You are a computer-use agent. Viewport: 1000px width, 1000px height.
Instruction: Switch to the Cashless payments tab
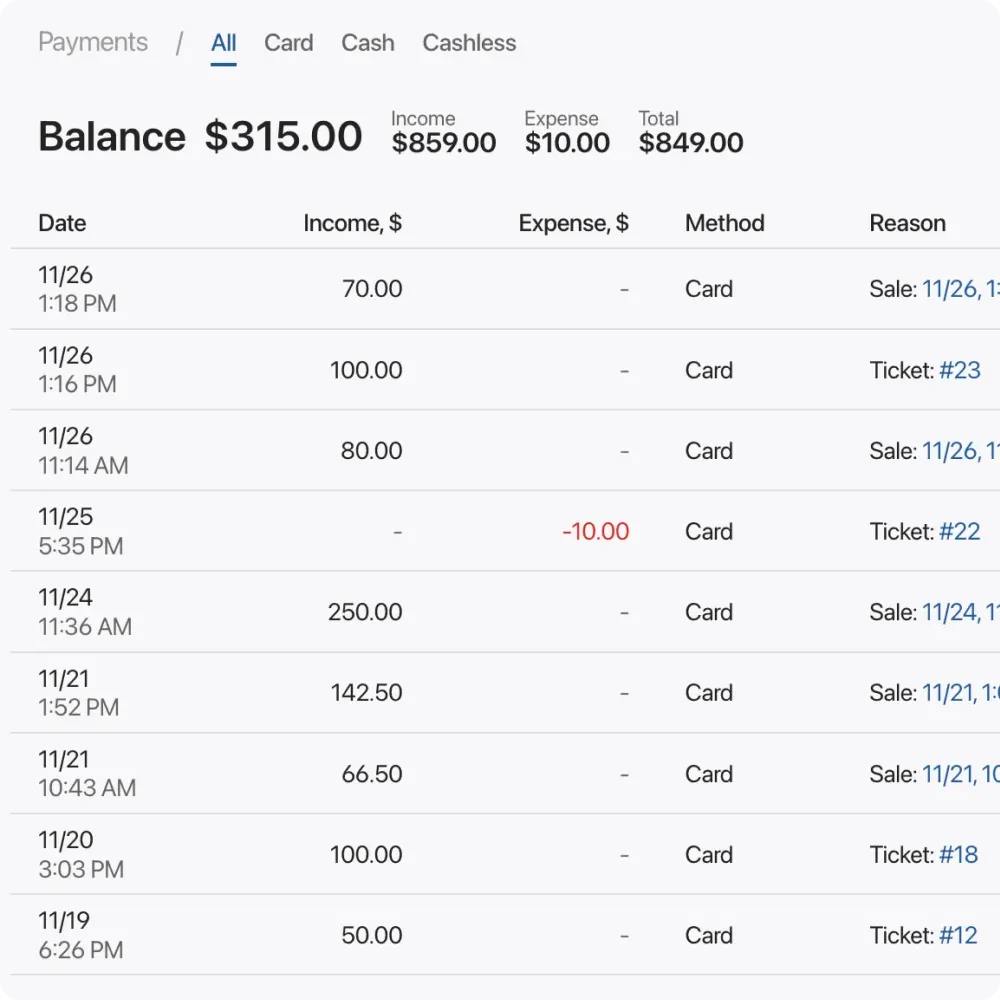point(468,43)
